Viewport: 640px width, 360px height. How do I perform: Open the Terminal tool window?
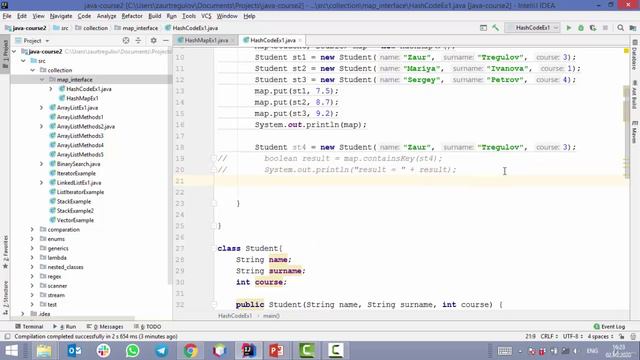pyautogui.click(x=29, y=327)
